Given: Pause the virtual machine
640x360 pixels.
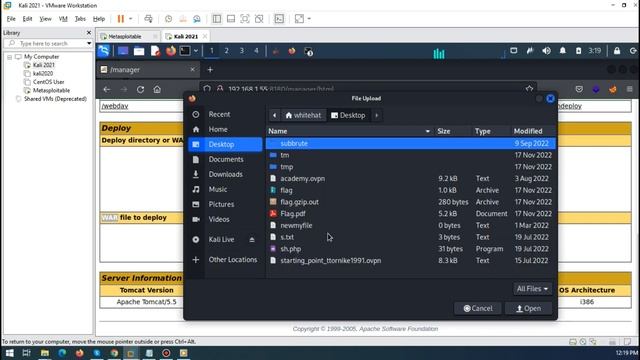Looking at the screenshot, I should (121, 19).
